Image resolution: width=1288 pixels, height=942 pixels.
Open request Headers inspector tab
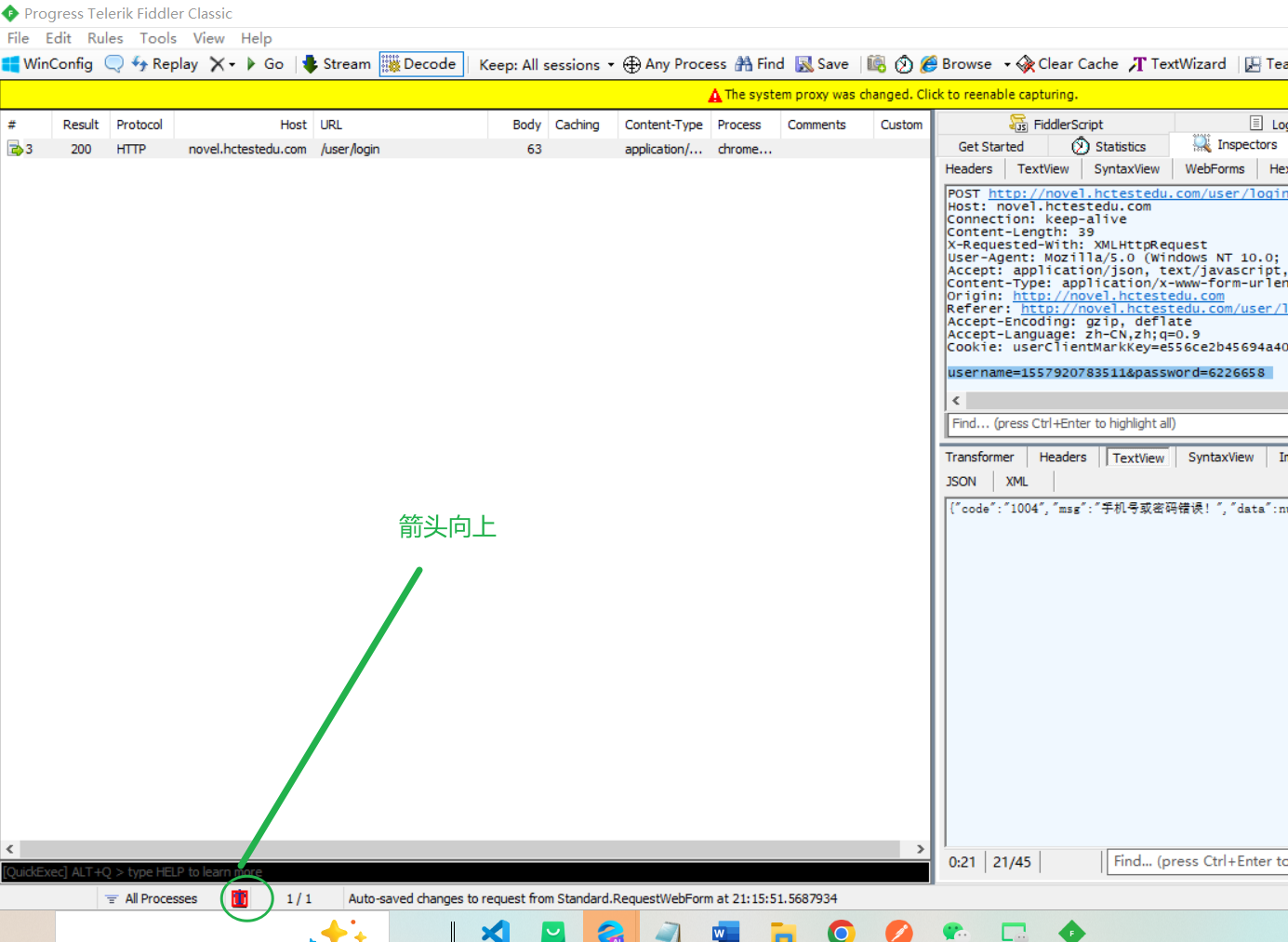click(x=969, y=168)
